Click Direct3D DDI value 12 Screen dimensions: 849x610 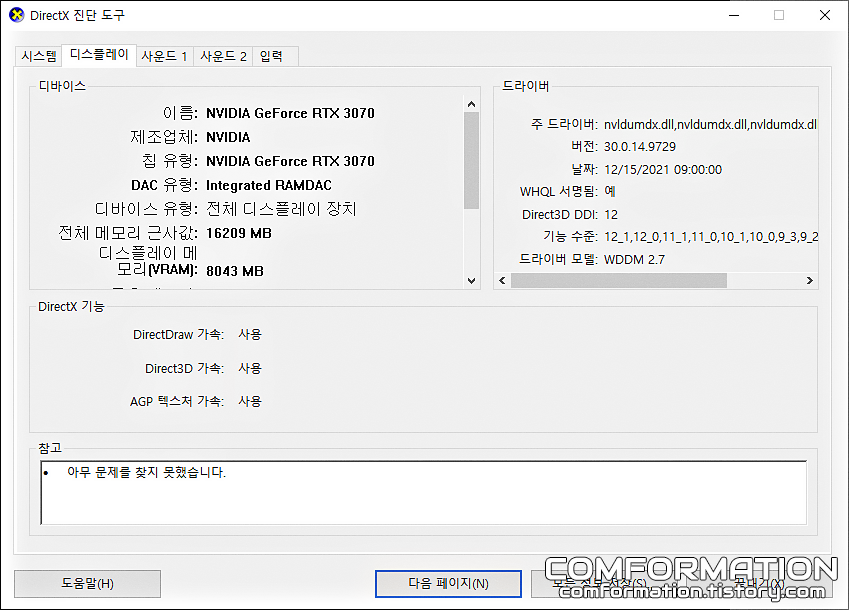click(x=611, y=215)
